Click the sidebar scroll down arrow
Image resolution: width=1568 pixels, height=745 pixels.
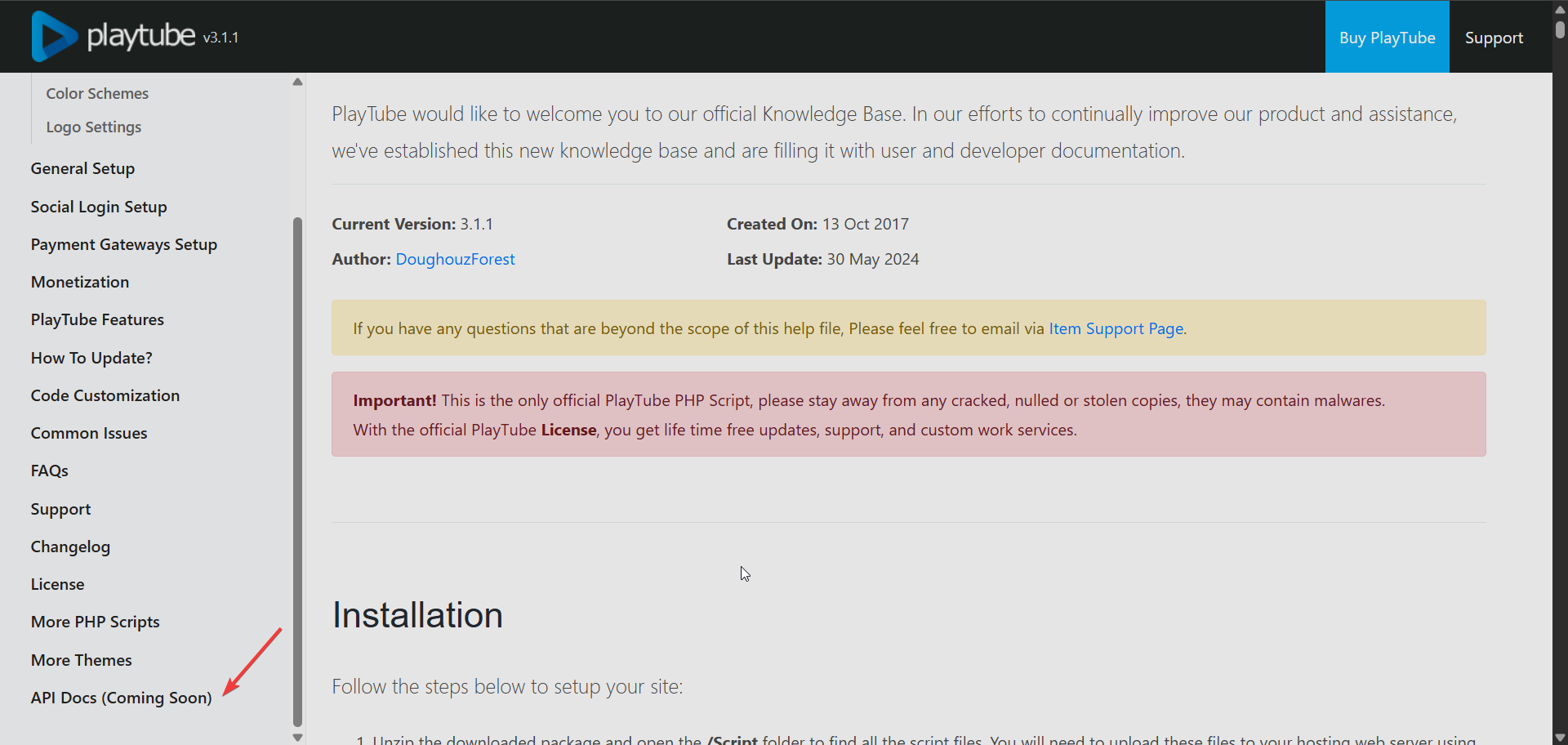(x=297, y=737)
